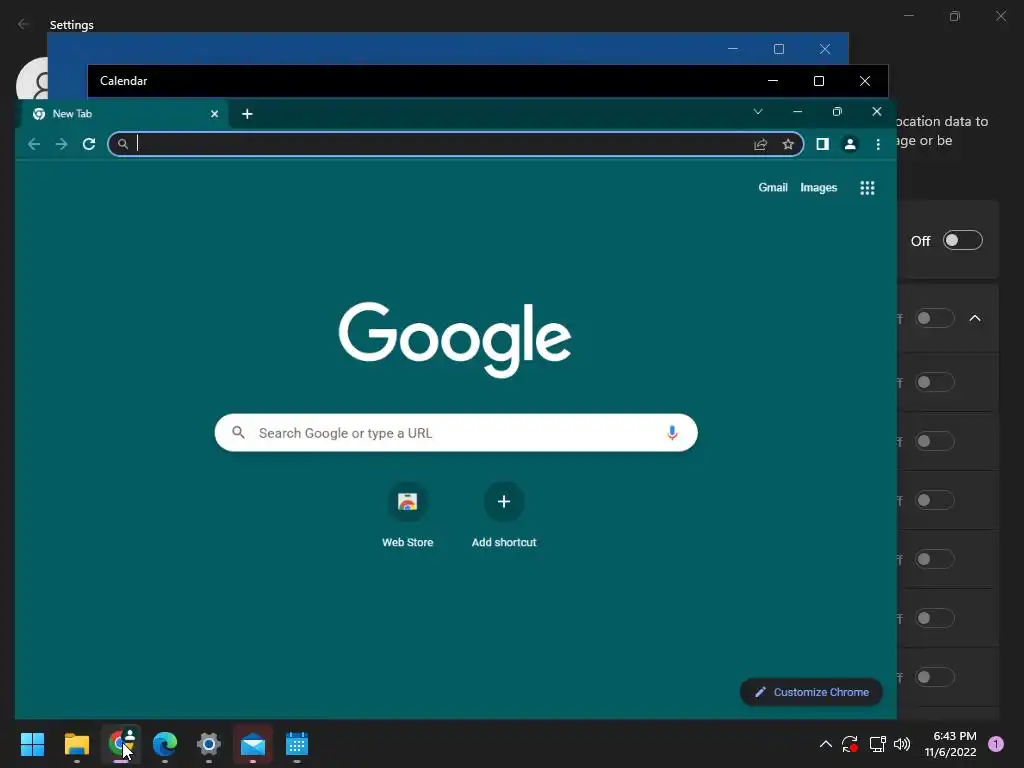Screen dimensions: 1024x768
Task: Open Chrome's three-dot menu
Action: coord(878,144)
